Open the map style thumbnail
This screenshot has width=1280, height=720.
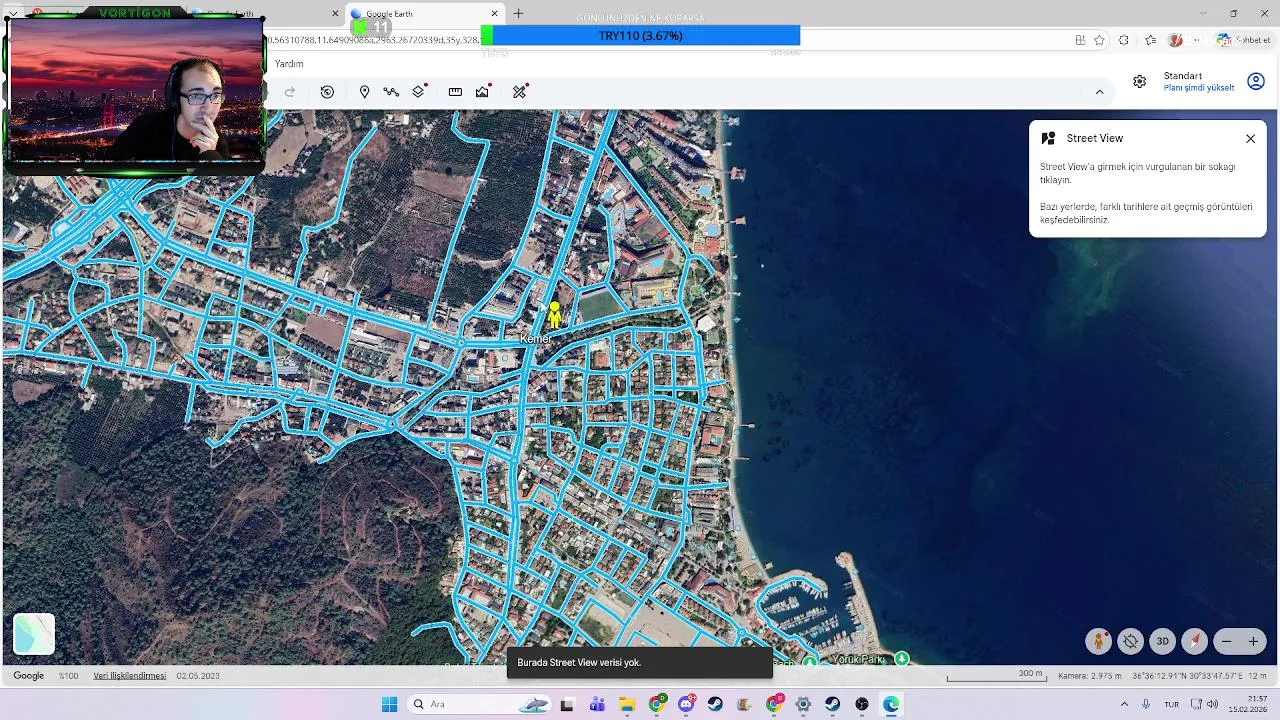[34, 634]
